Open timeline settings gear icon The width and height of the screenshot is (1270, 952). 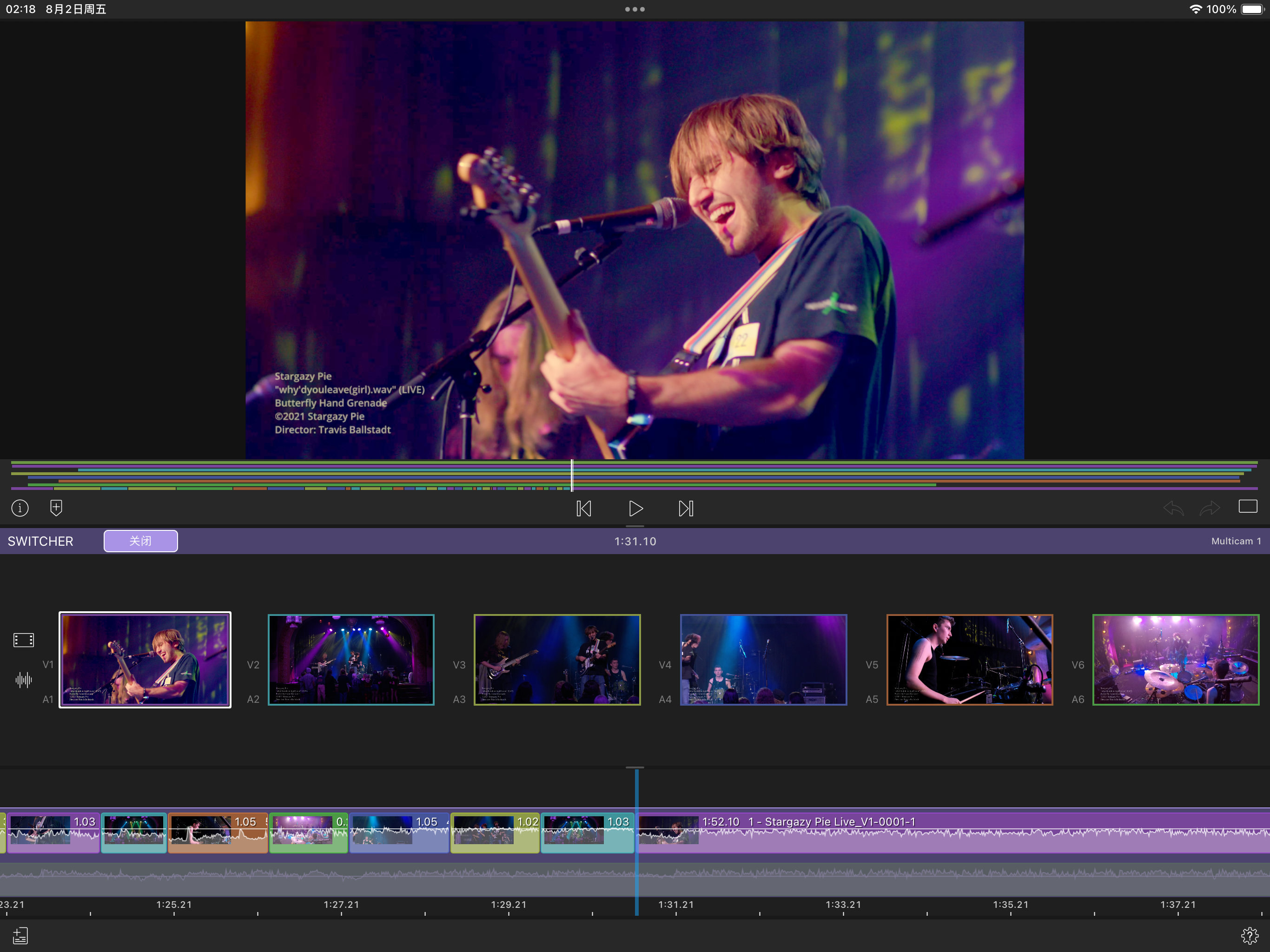(1250, 935)
